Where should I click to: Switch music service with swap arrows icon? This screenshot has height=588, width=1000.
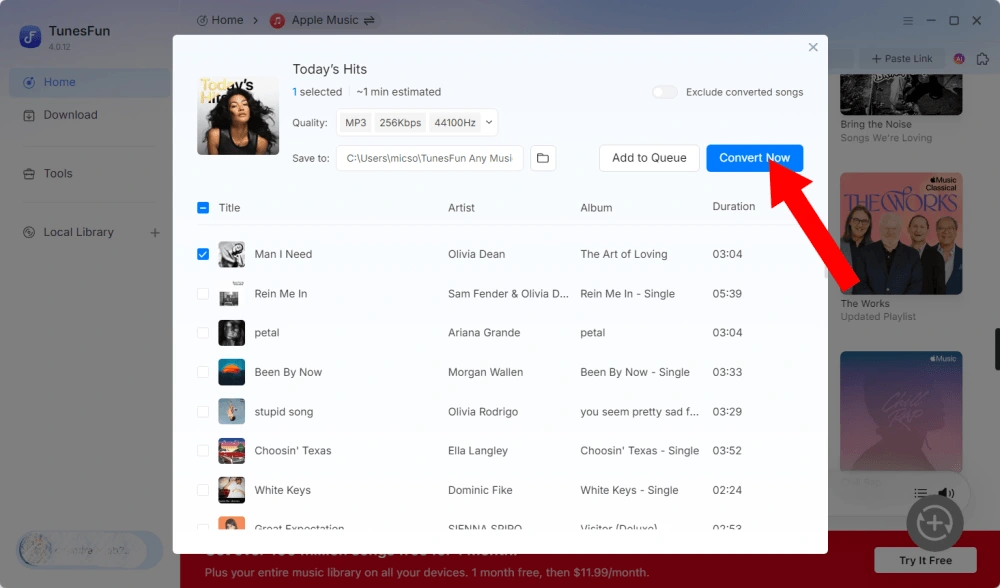point(369,20)
